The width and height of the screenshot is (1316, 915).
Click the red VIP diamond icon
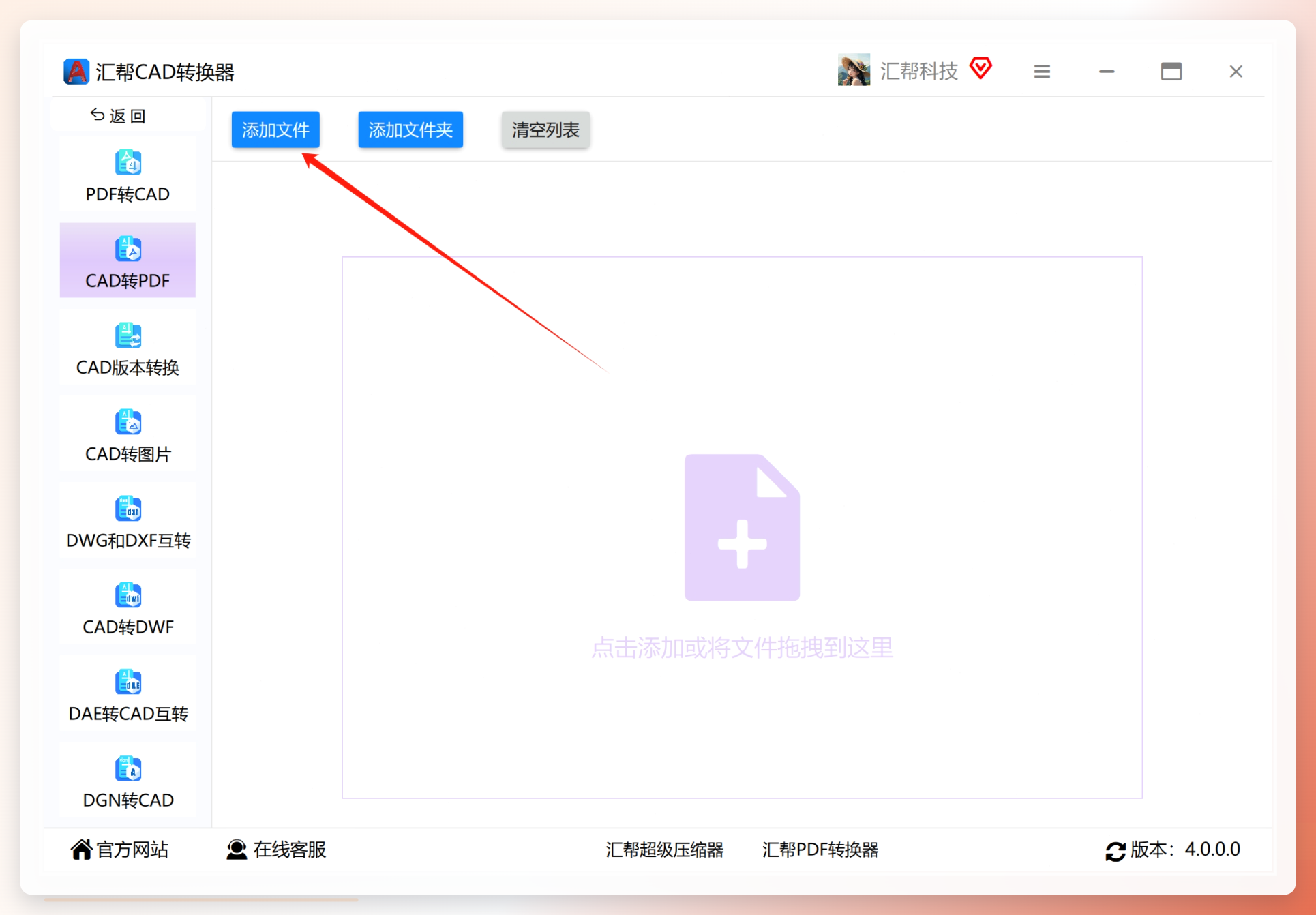click(x=981, y=68)
